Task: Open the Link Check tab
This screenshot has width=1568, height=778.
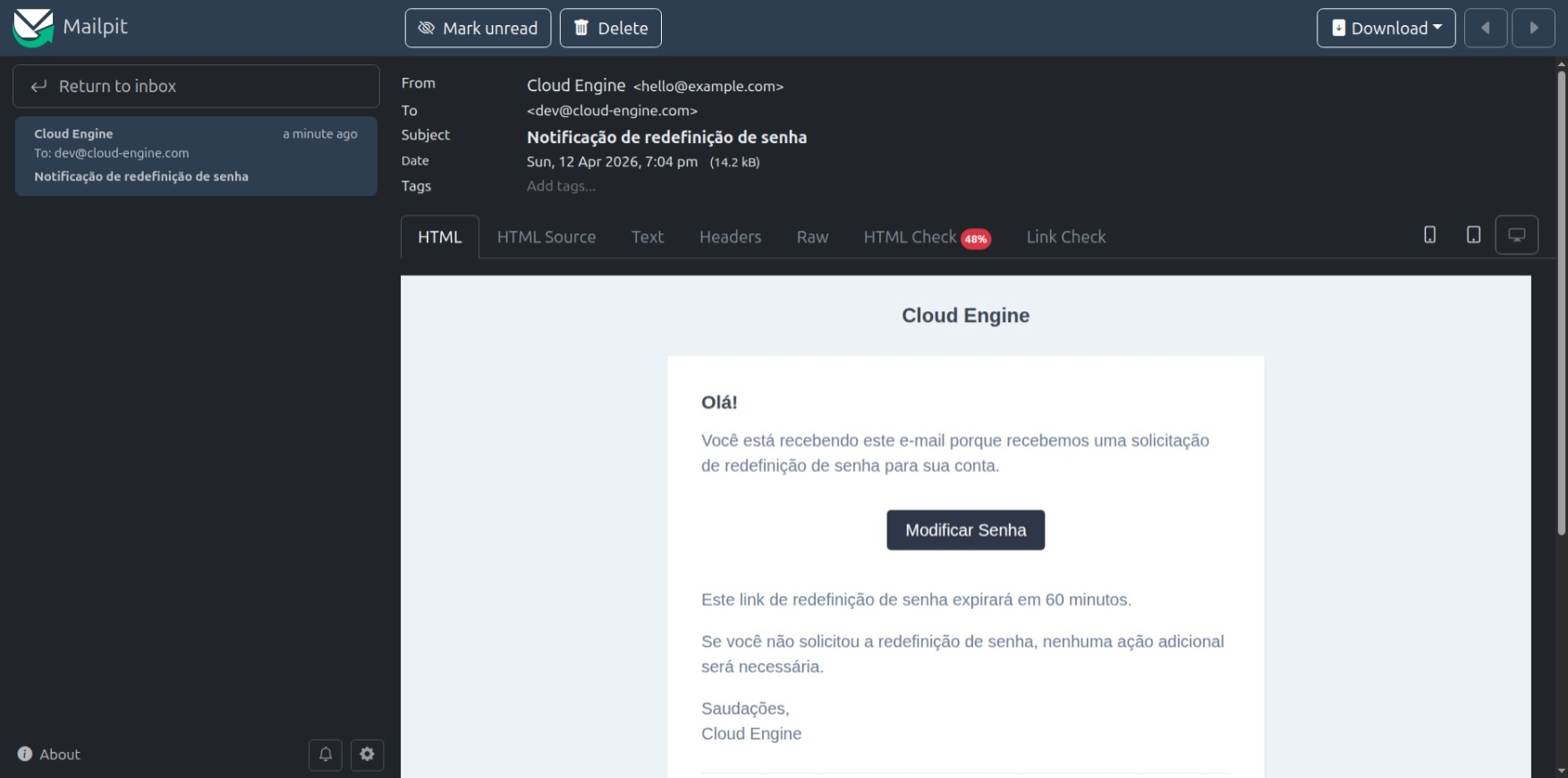Action: 1066,237
